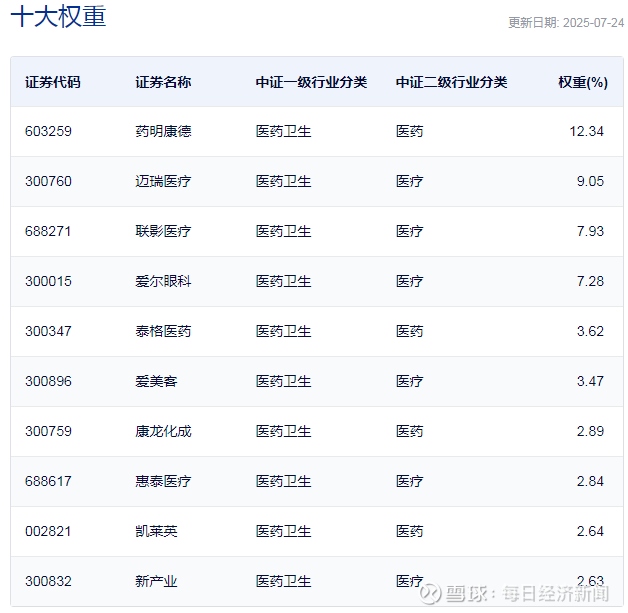The width and height of the screenshot is (628, 613).
Task: Click the 证券名称 column header
Action: point(163,82)
